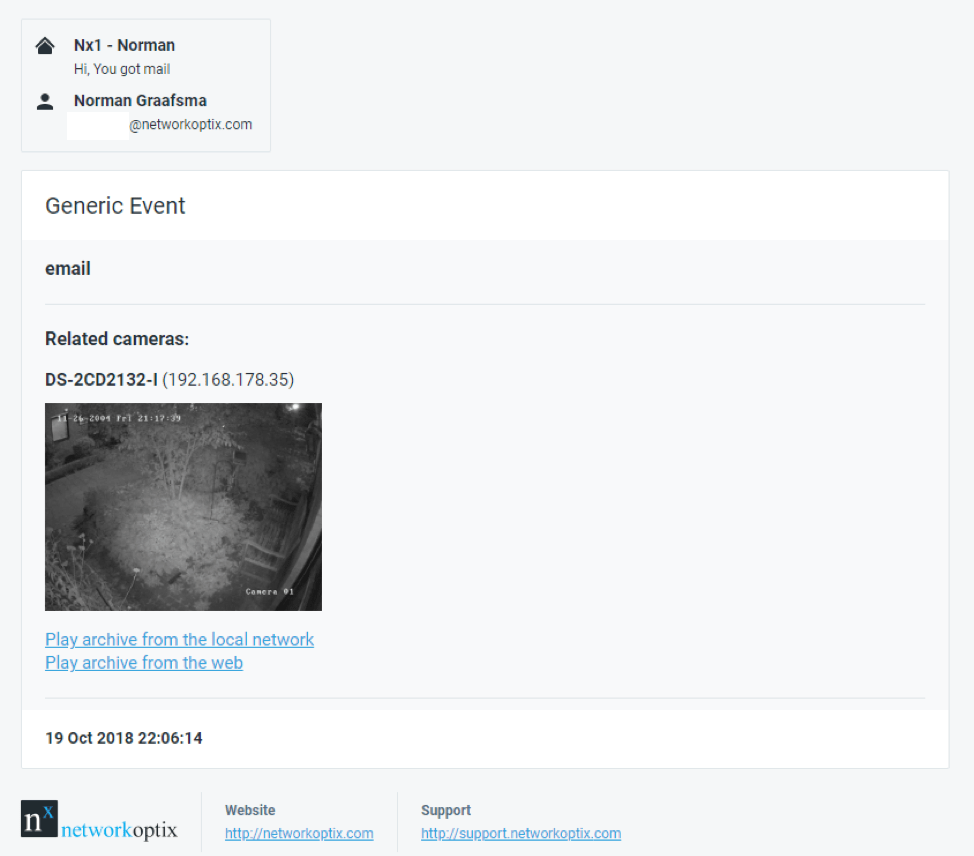Click the 'Hi, You got mail' text
This screenshot has height=856, width=974.
pos(122,69)
